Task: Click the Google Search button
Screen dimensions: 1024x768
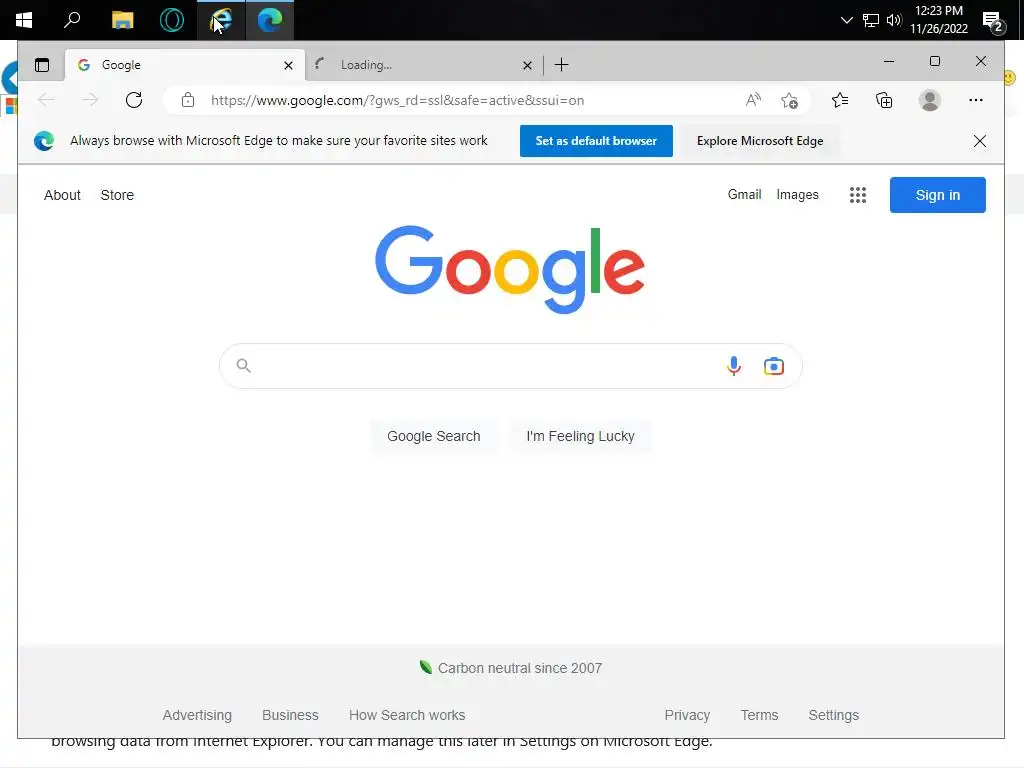Action: [x=434, y=436]
